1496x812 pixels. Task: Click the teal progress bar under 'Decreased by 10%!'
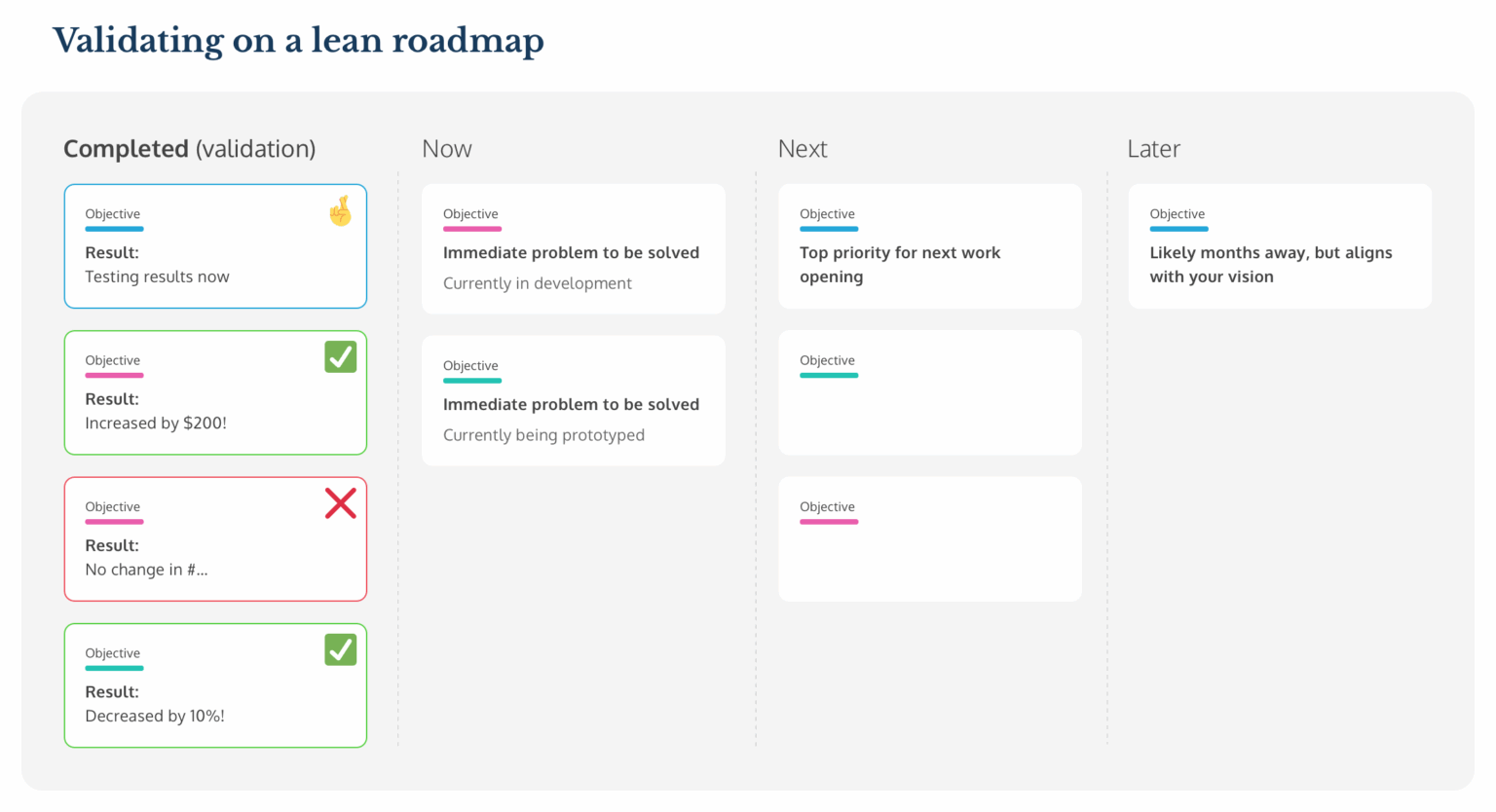coord(113,668)
